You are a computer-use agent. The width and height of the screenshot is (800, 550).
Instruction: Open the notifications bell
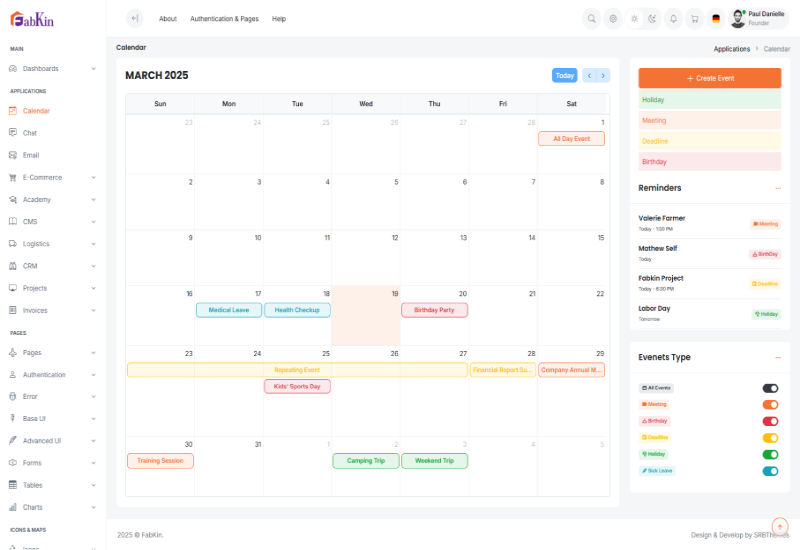click(x=673, y=18)
